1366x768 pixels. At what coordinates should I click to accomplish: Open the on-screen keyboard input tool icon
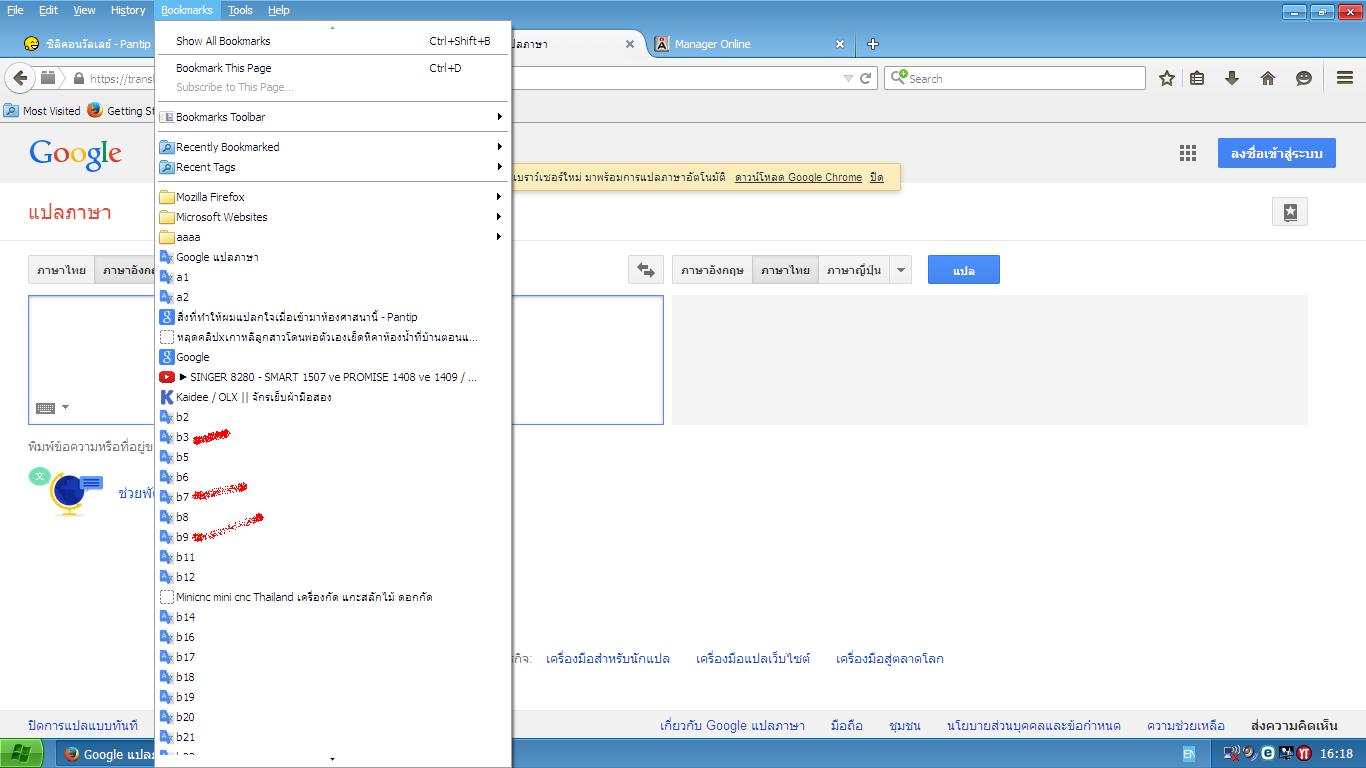(46, 407)
